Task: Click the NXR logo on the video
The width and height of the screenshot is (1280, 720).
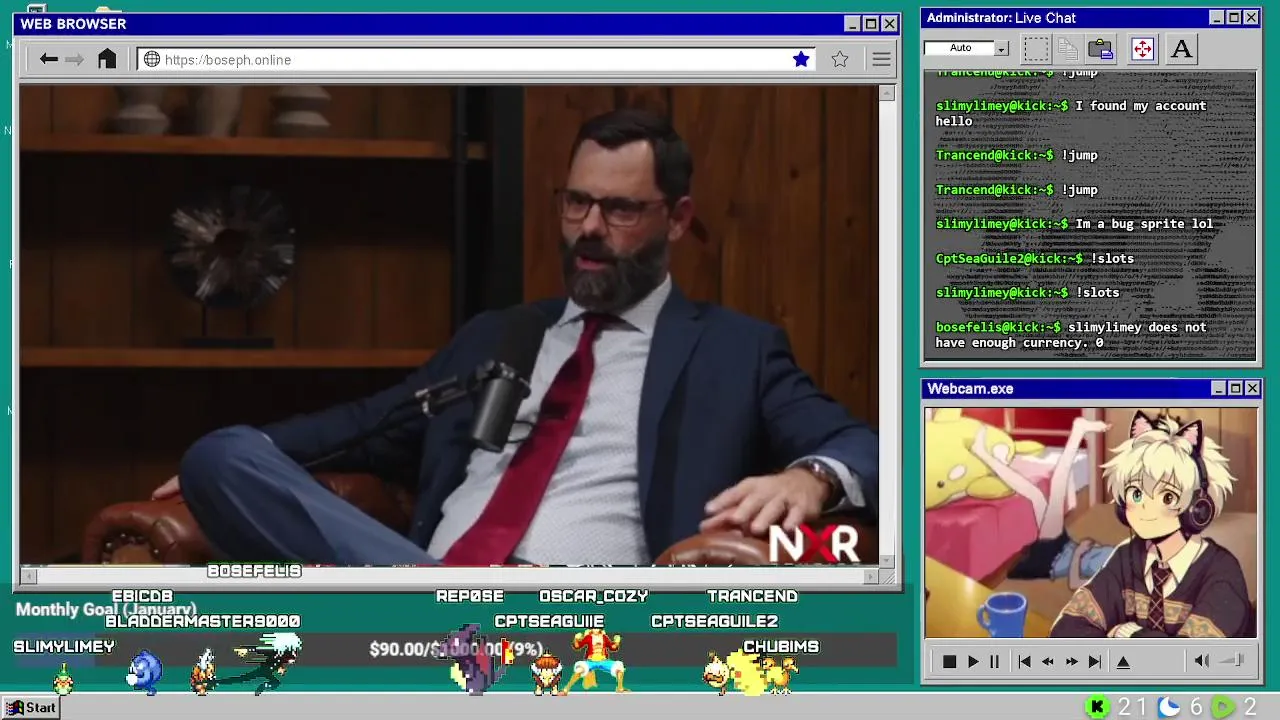Action: coord(812,544)
